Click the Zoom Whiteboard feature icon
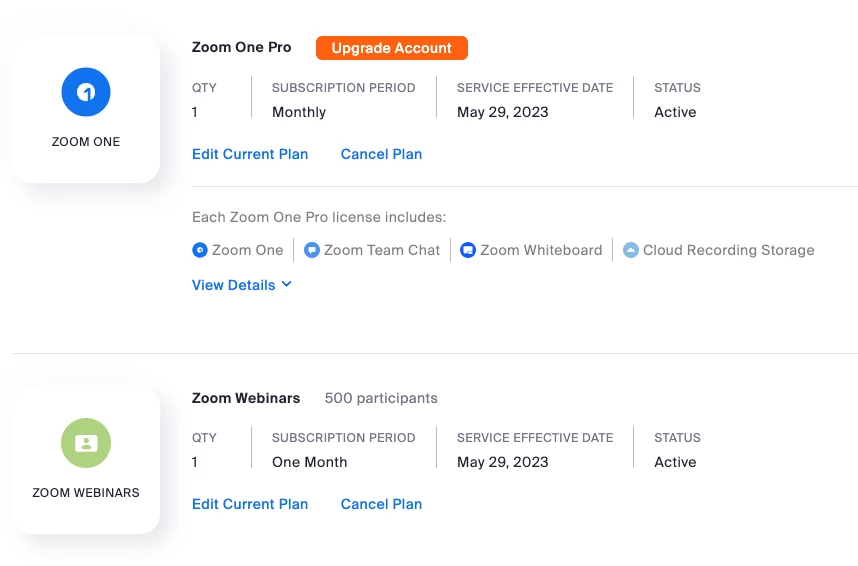858x566 pixels. tap(468, 250)
